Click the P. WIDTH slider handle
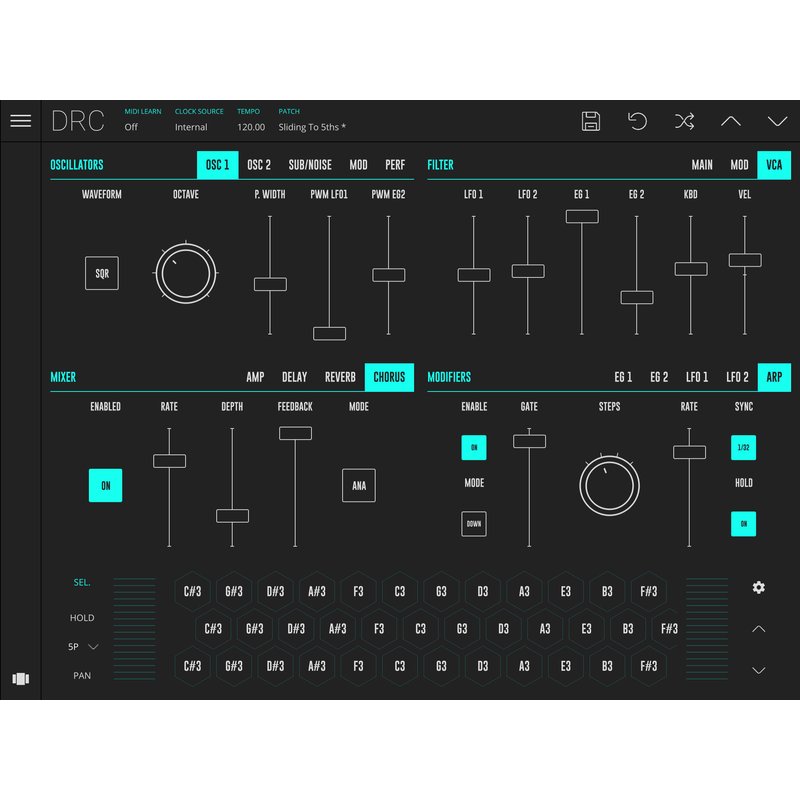 coord(270,284)
